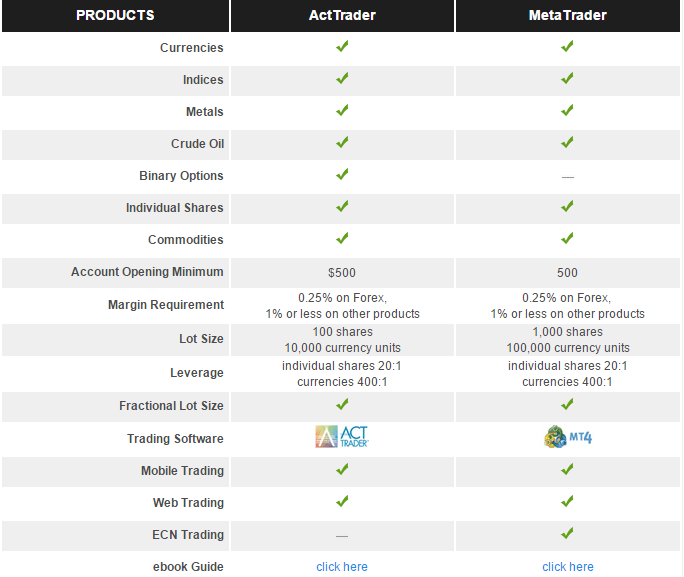Click ActTrader checkmark in Individual Shares row

[342, 206]
